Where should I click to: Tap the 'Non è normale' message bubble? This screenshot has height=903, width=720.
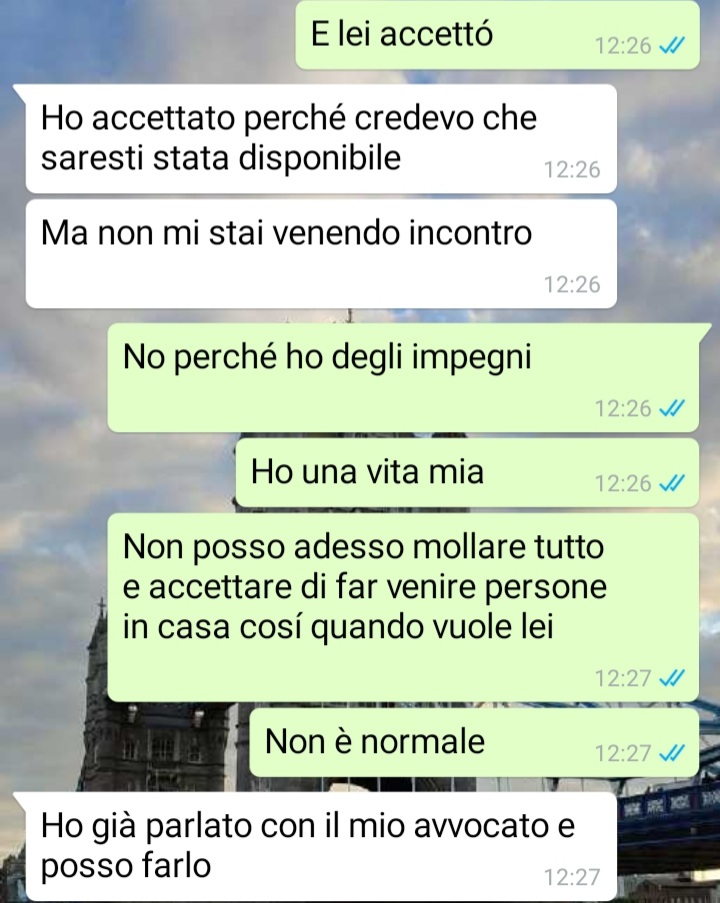474,742
